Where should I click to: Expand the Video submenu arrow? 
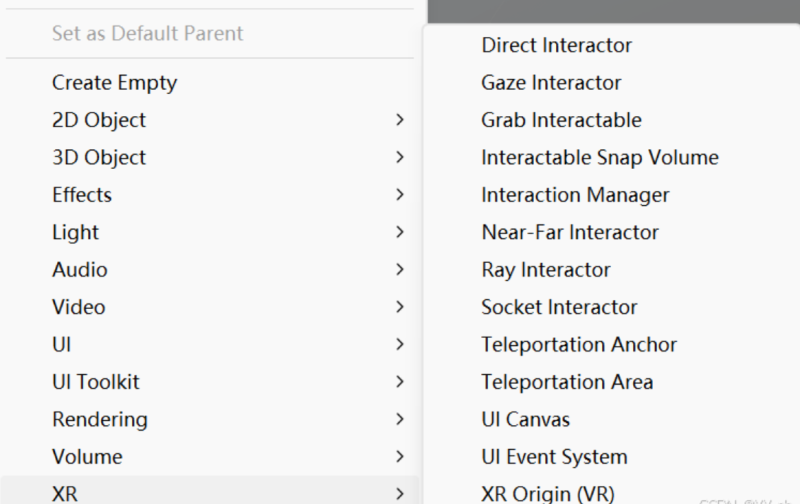[x=400, y=307]
